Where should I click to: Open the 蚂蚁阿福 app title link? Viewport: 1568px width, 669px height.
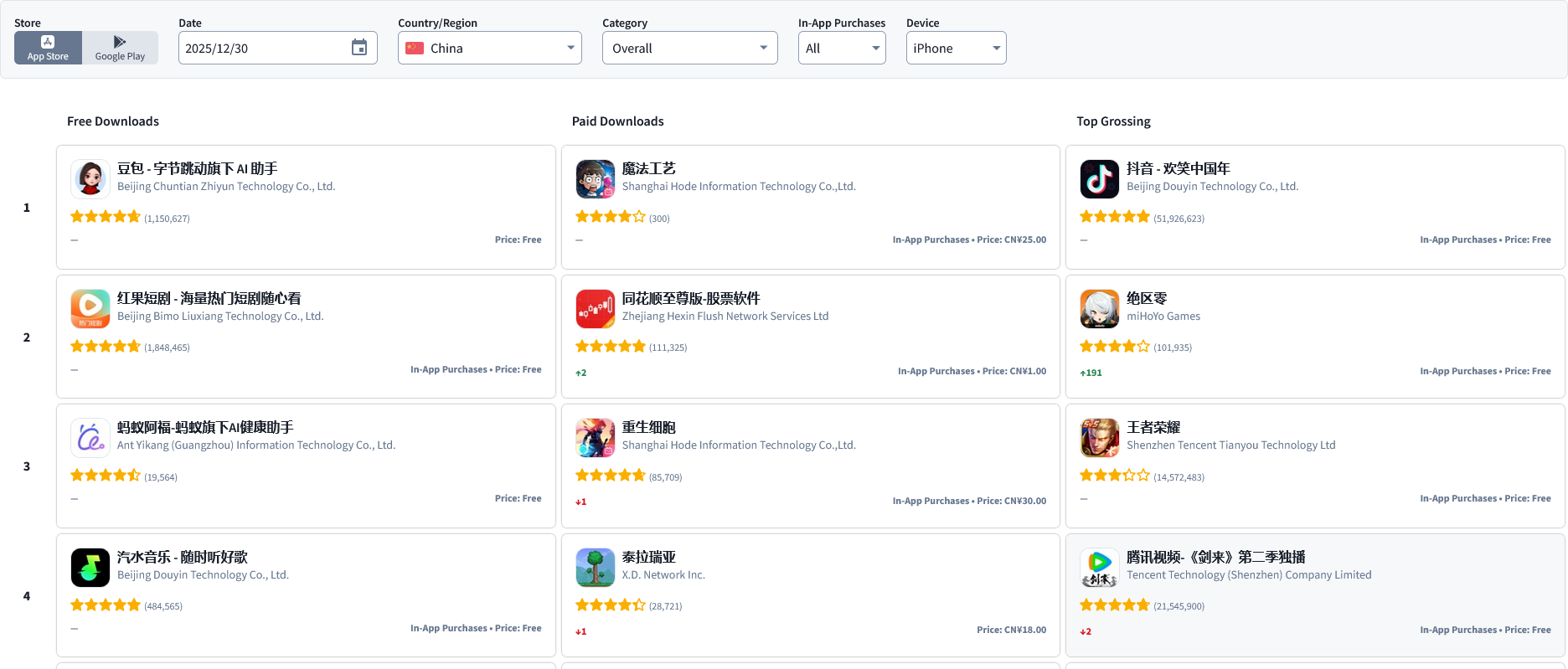205,428
